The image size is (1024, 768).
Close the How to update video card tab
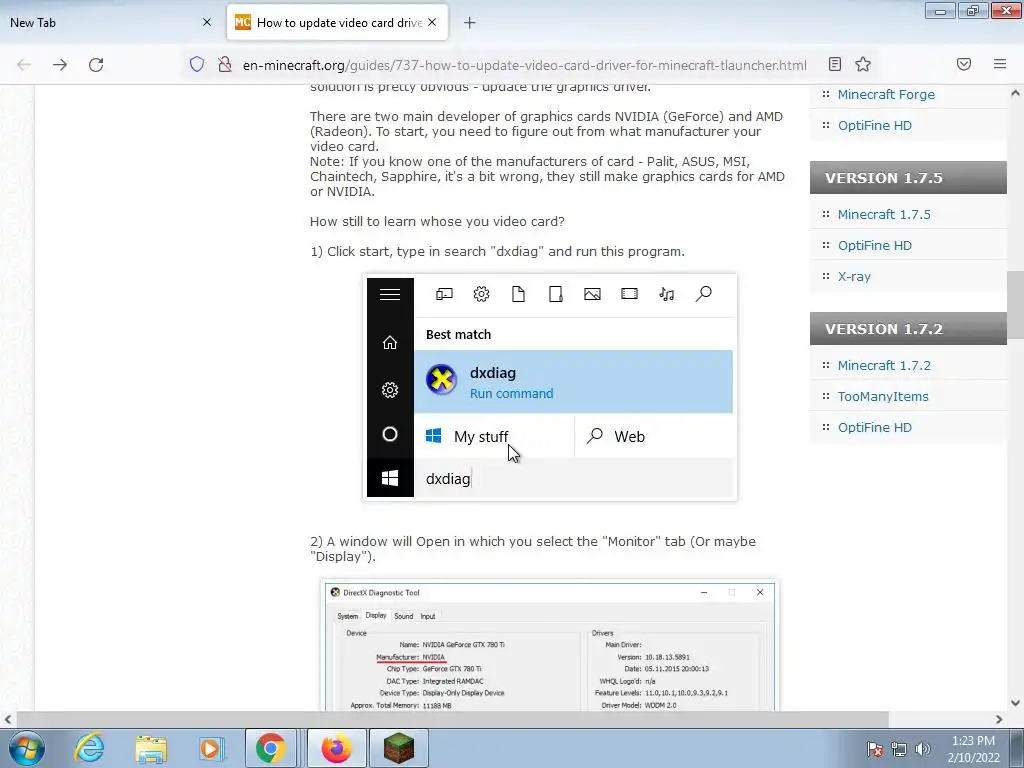click(432, 22)
